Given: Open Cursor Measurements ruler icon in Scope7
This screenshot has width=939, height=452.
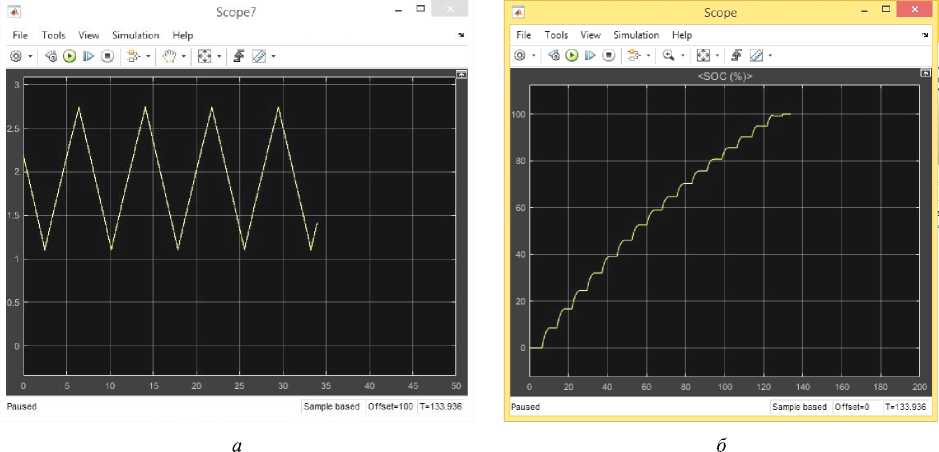Looking at the screenshot, I should tap(259, 56).
